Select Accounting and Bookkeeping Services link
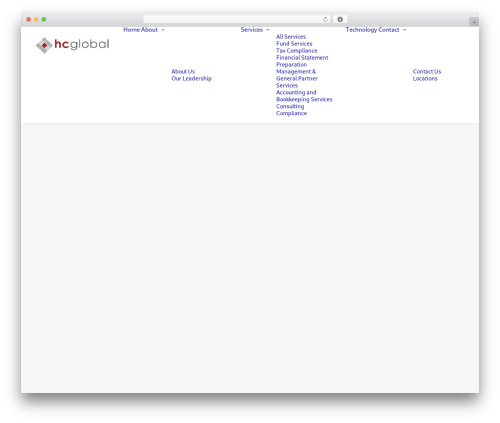 [x=304, y=96]
